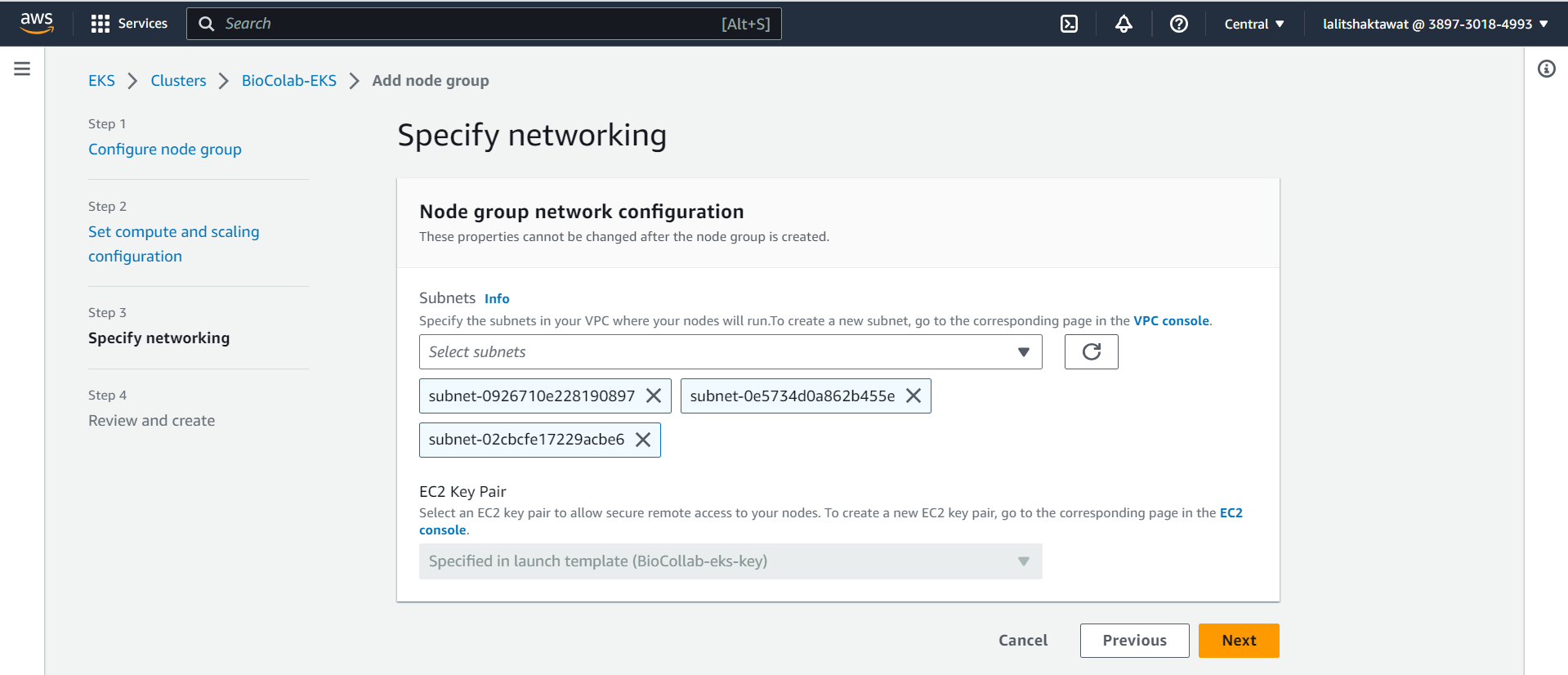Image resolution: width=1568 pixels, height=675 pixels.
Task: Open BioColab-EKS breadcrumb link
Action: coord(289,80)
